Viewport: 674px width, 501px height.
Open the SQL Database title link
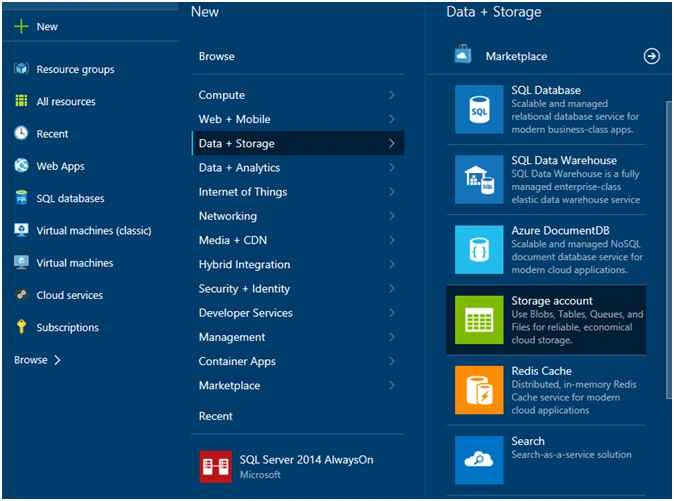[x=546, y=90]
